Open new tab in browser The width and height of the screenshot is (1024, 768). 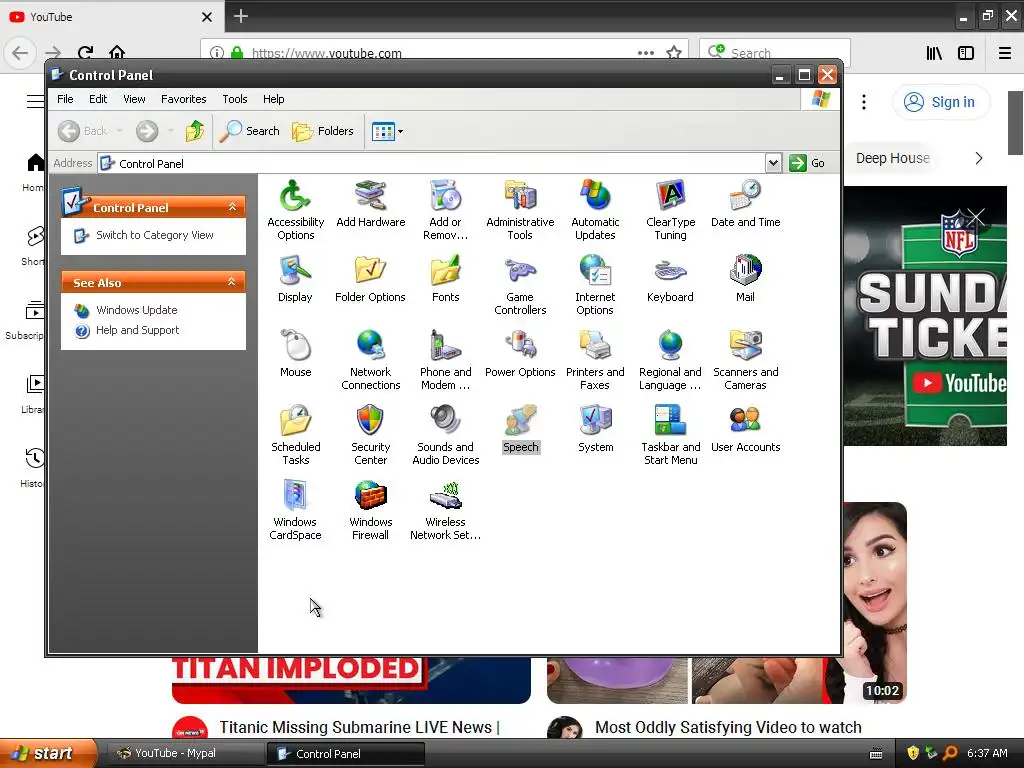[x=241, y=16]
